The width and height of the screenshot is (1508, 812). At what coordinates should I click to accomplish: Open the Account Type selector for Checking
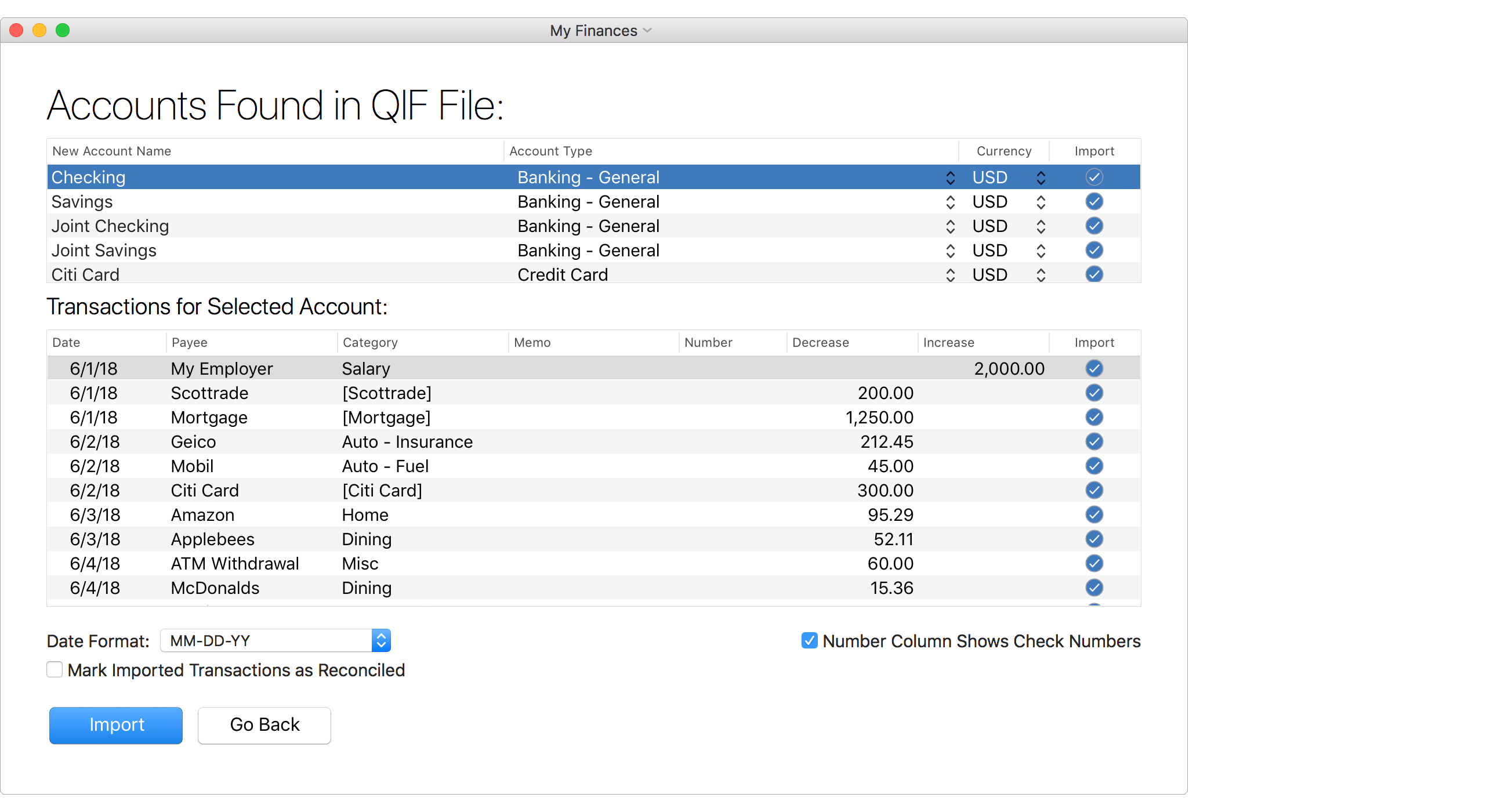pyautogui.click(x=949, y=177)
